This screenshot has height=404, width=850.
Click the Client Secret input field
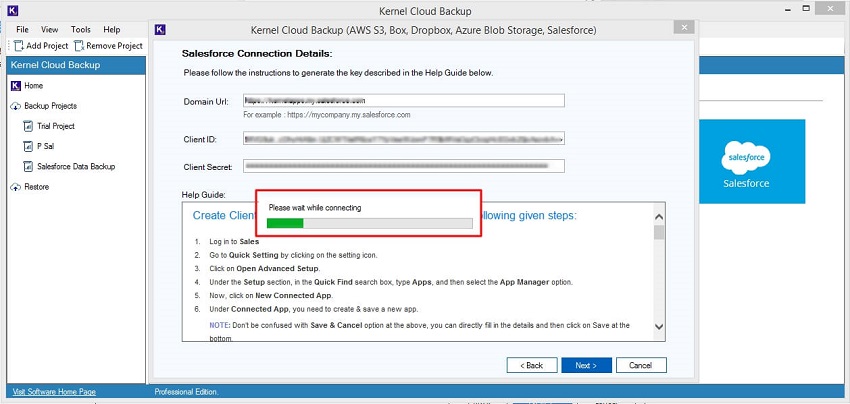click(404, 166)
